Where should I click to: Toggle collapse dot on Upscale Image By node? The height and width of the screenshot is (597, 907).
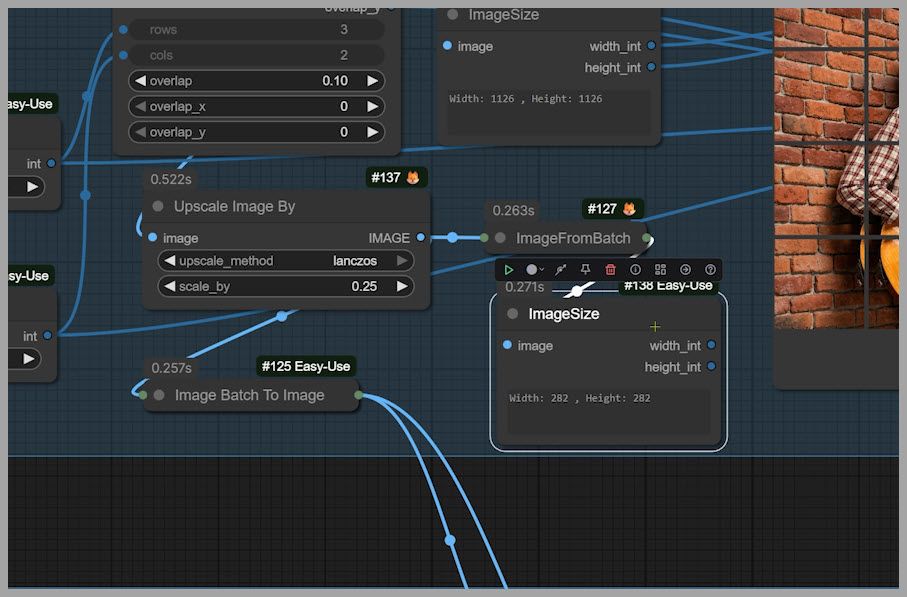pos(158,206)
